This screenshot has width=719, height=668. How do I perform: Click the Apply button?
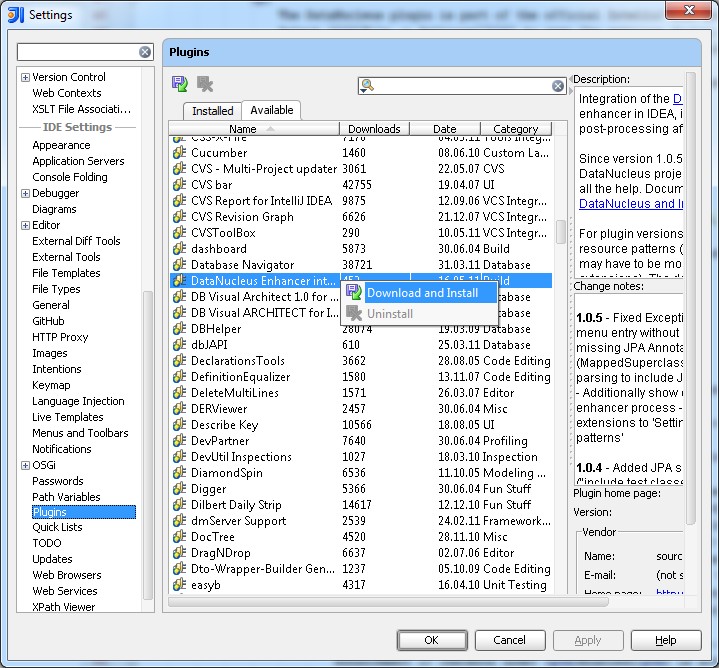coord(588,640)
